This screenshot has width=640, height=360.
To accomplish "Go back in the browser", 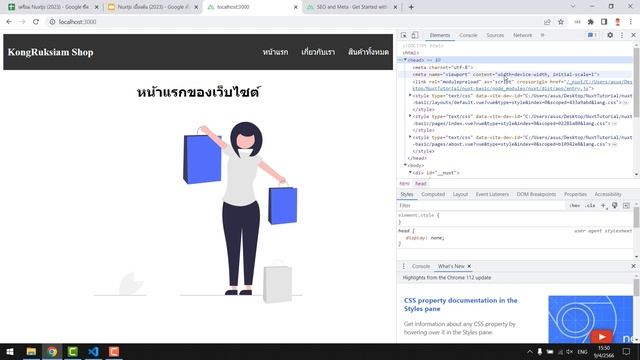I will (x=9, y=22).
